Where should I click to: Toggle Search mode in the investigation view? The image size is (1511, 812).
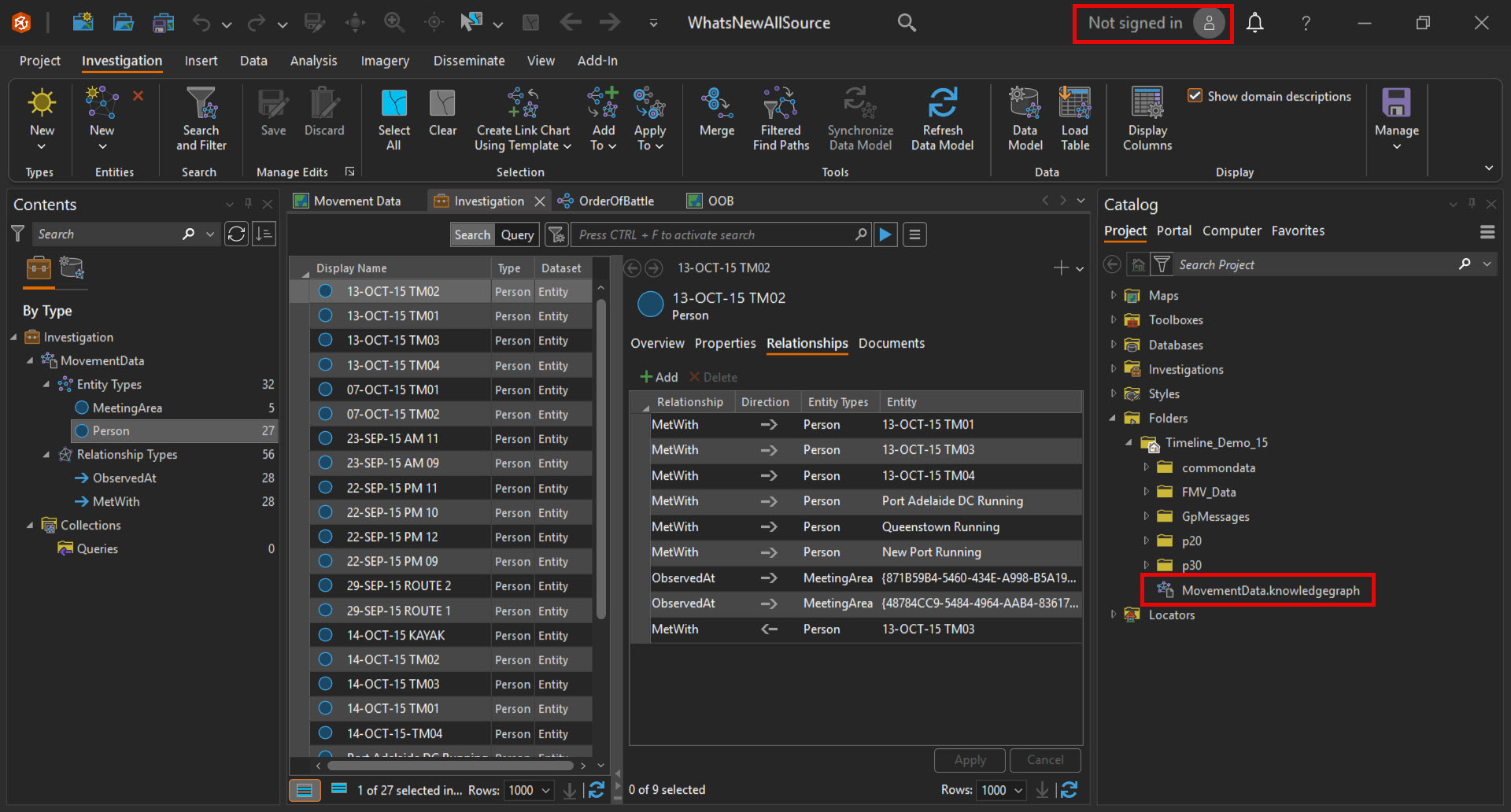click(472, 234)
